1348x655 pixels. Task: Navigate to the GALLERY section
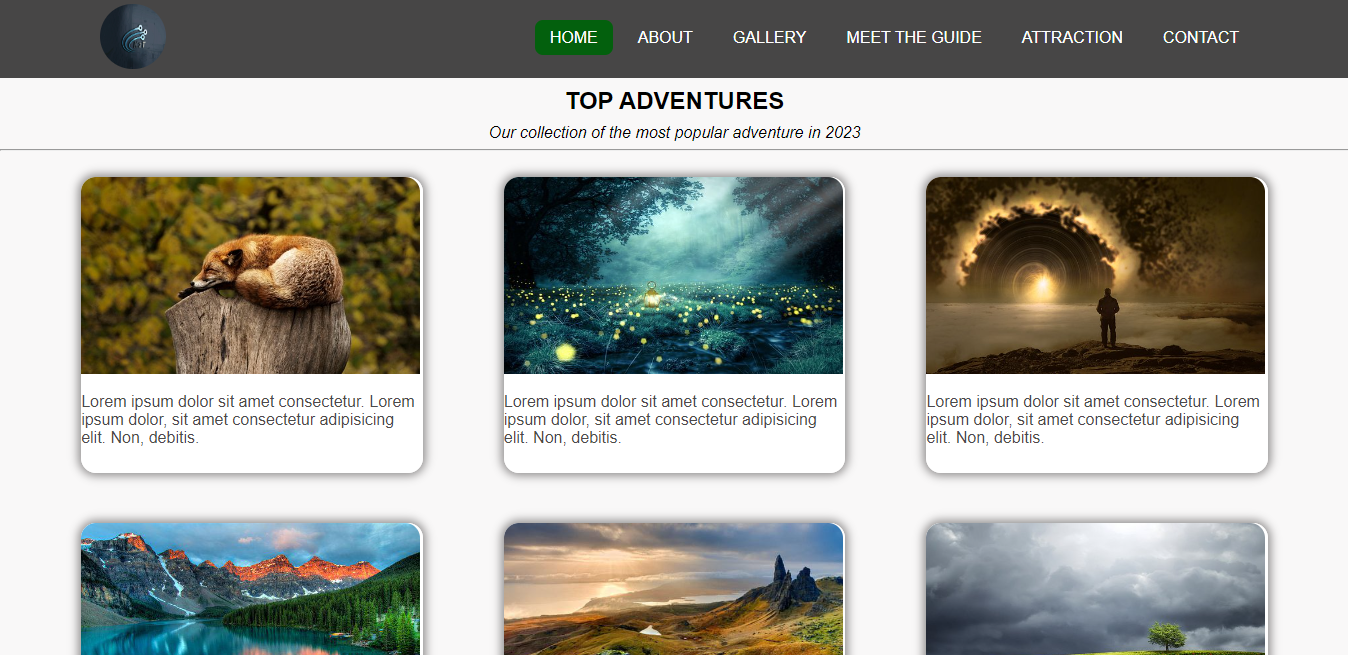pos(769,37)
